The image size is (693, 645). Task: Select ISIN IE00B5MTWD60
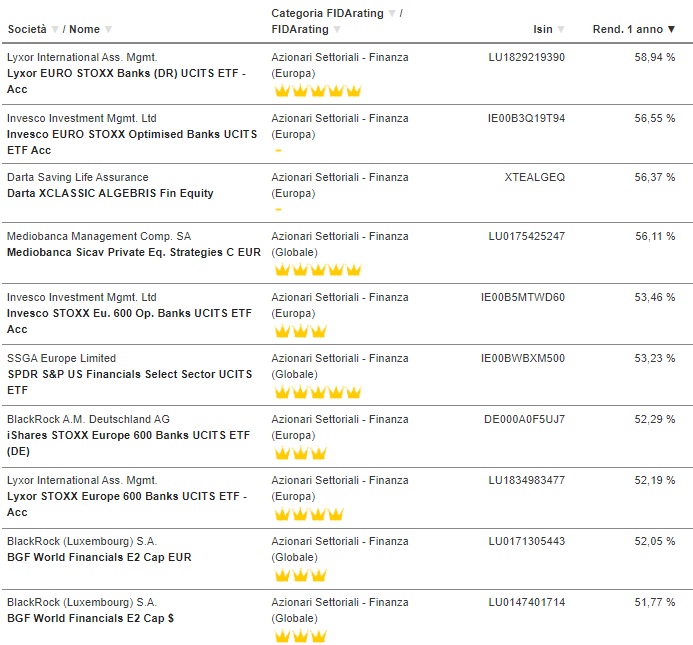pos(523,298)
